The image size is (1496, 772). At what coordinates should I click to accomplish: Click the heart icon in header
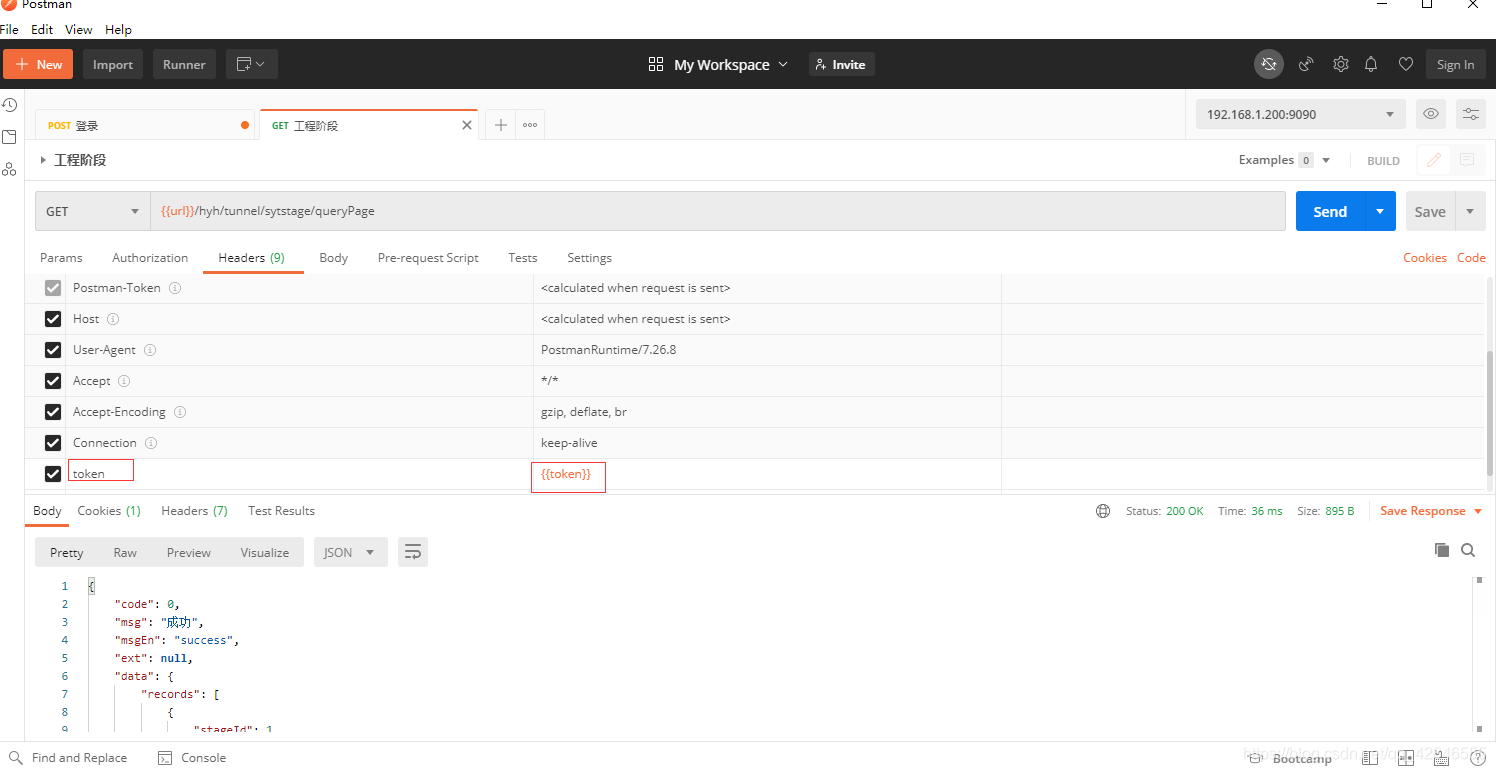click(1406, 64)
